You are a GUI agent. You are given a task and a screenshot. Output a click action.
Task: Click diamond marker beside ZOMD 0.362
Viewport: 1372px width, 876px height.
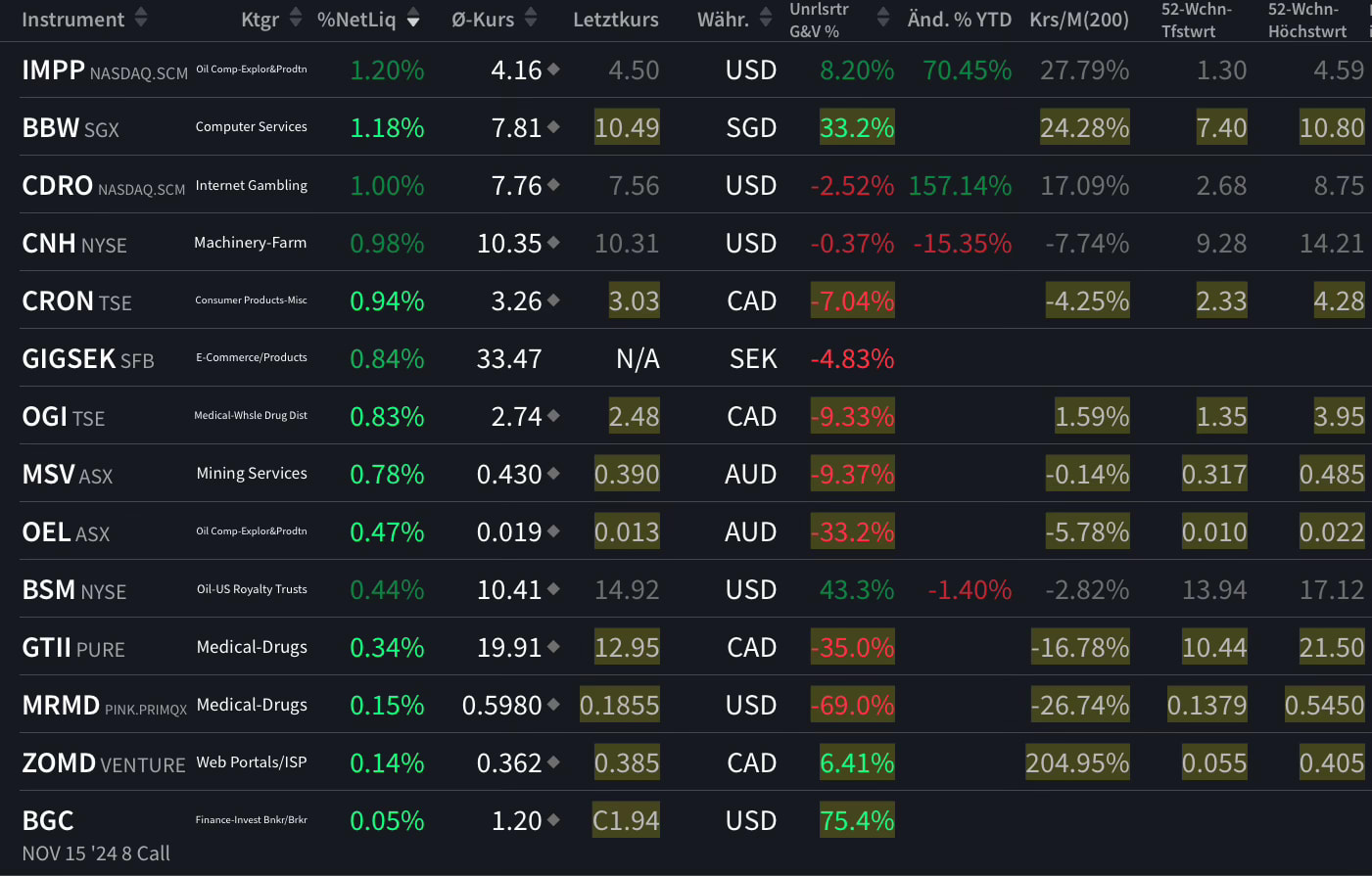click(553, 762)
